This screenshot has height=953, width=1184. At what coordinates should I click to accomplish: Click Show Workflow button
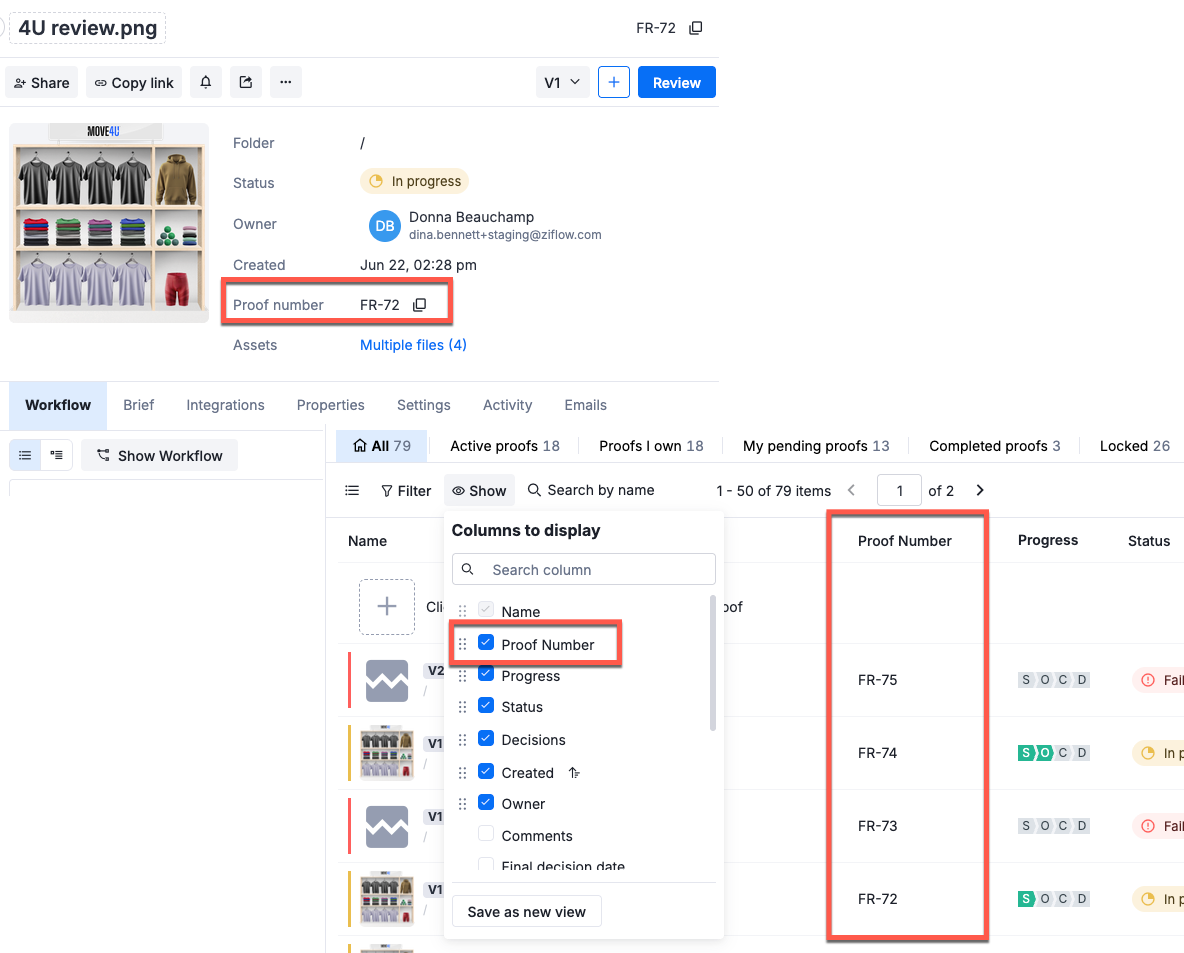(159, 455)
